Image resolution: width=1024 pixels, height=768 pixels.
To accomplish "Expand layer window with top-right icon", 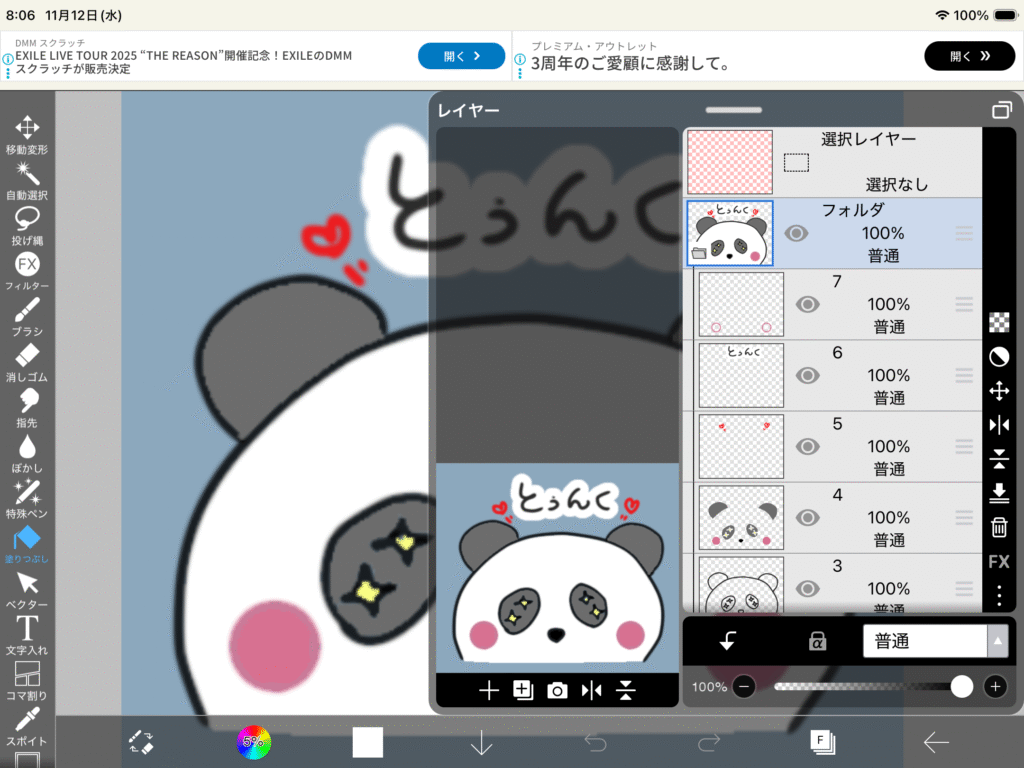I will pyautogui.click(x=1001, y=110).
